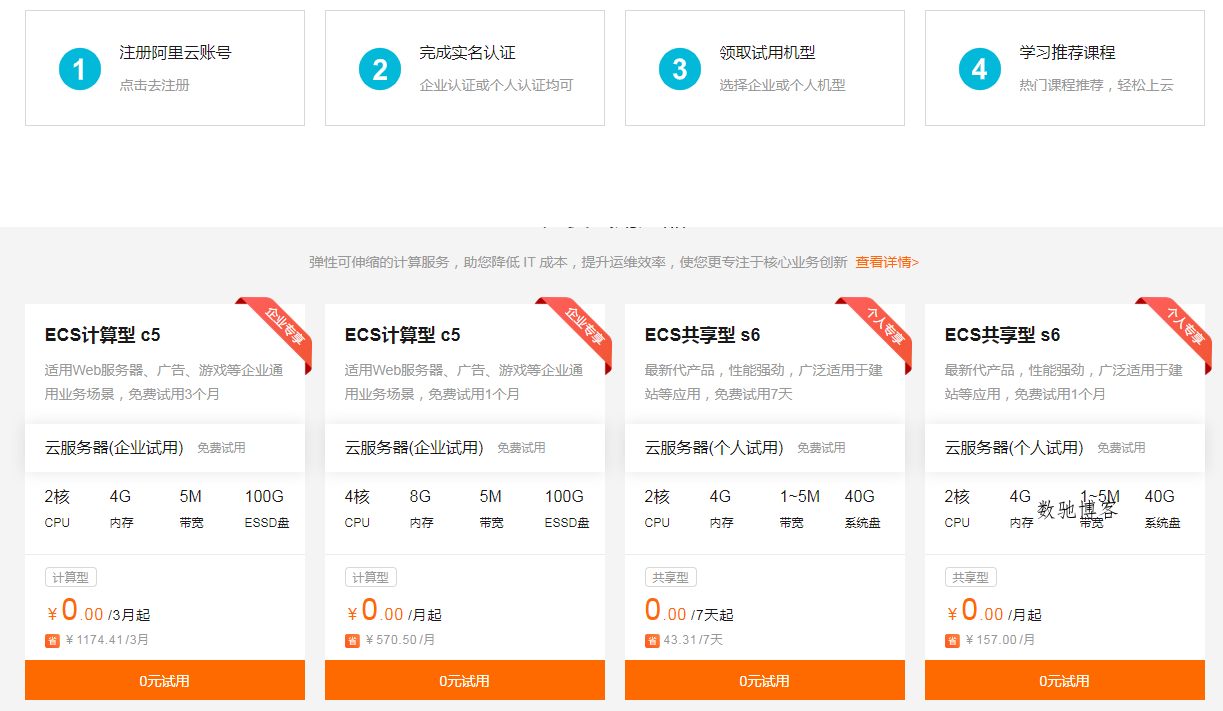Click 点击去注册 link text

click(x=154, y=85)
